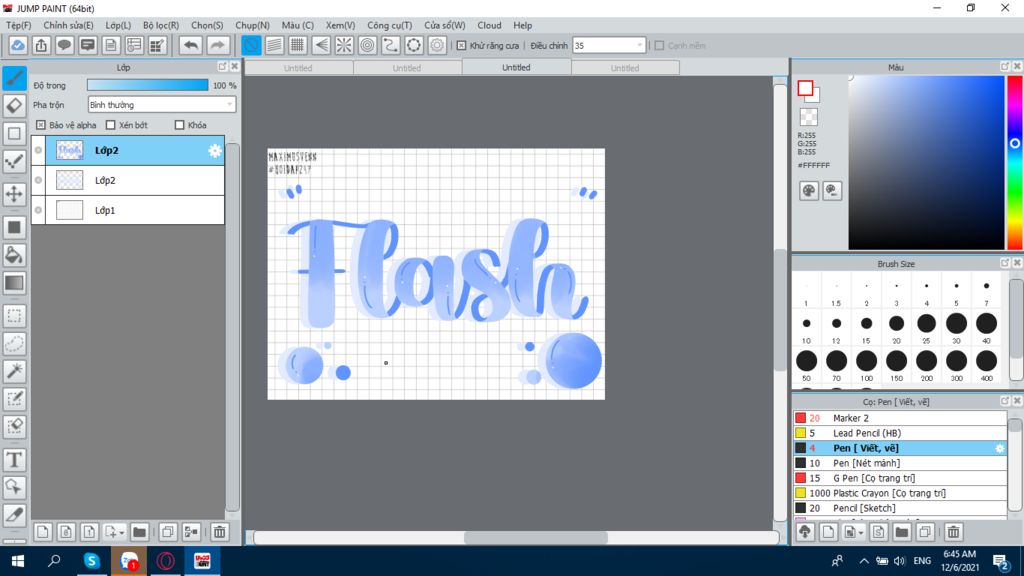The height and width of the screenshot is (576, 1024).
Task: Toggle visibility of the unselected Lớp2 layer
Action: 39,180
